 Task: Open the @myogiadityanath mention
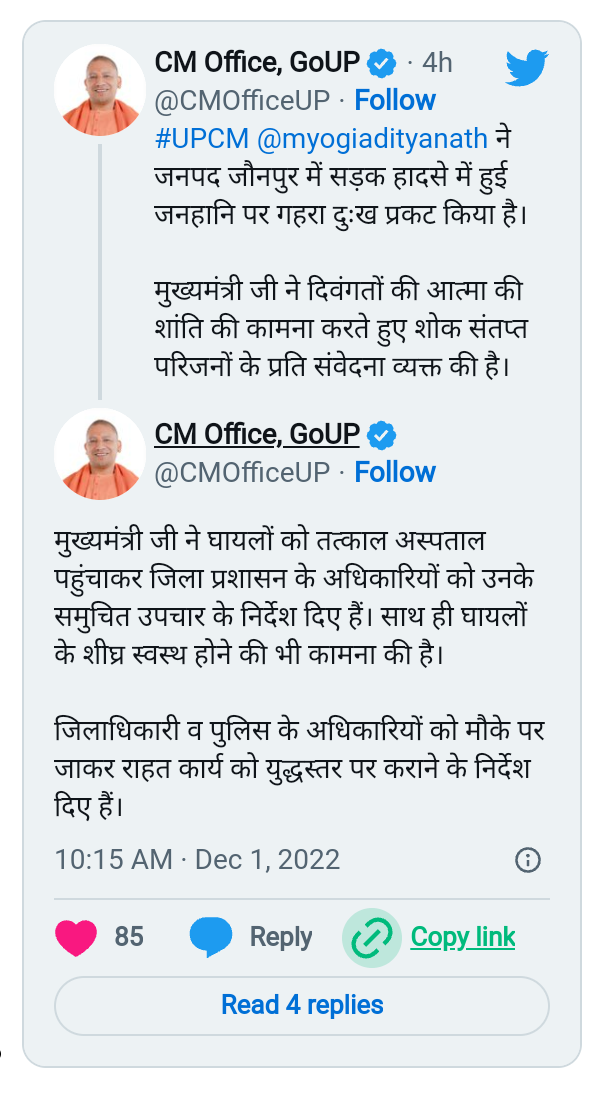(372, 139)
